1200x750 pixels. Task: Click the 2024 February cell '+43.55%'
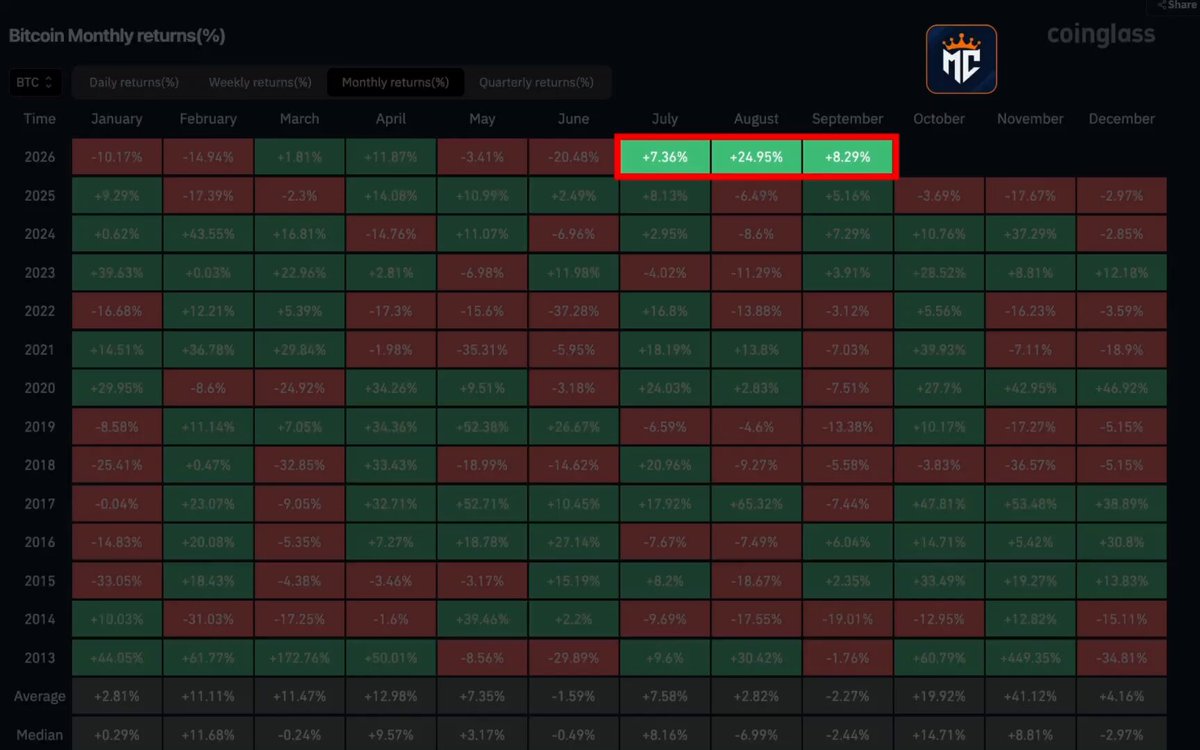pos(208,234)
